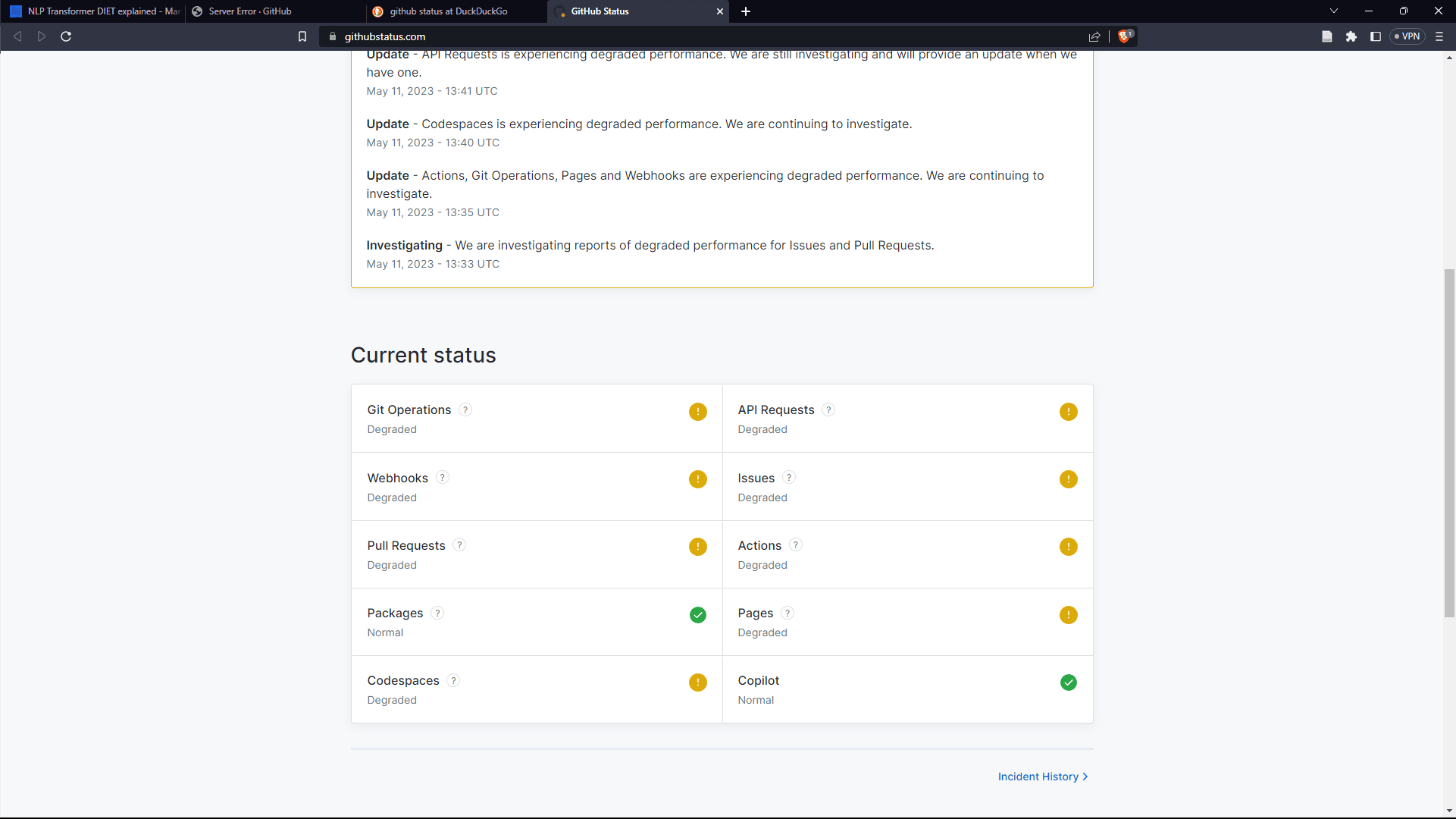Click the scrollbar down arrow
This screenshot has width=1456, height=819.
pyautogui.click(x=1449, y=811)
